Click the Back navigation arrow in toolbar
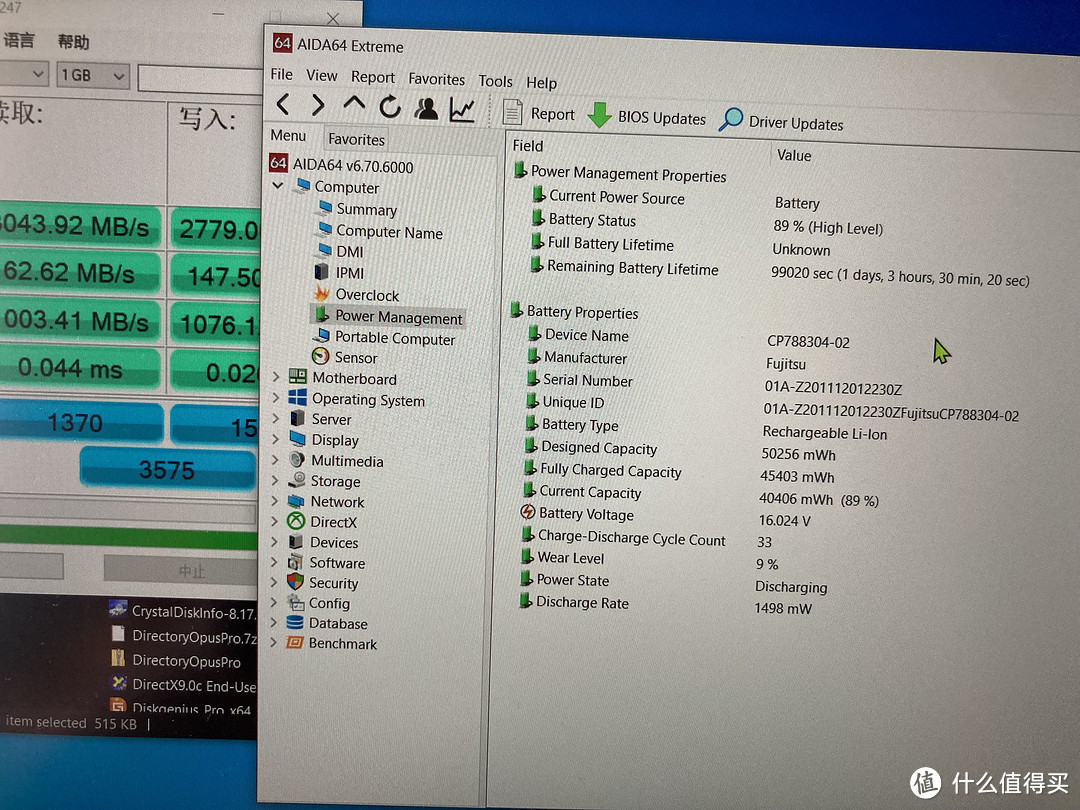Screen dimensions: 1080x810 [x=283, y=105]
